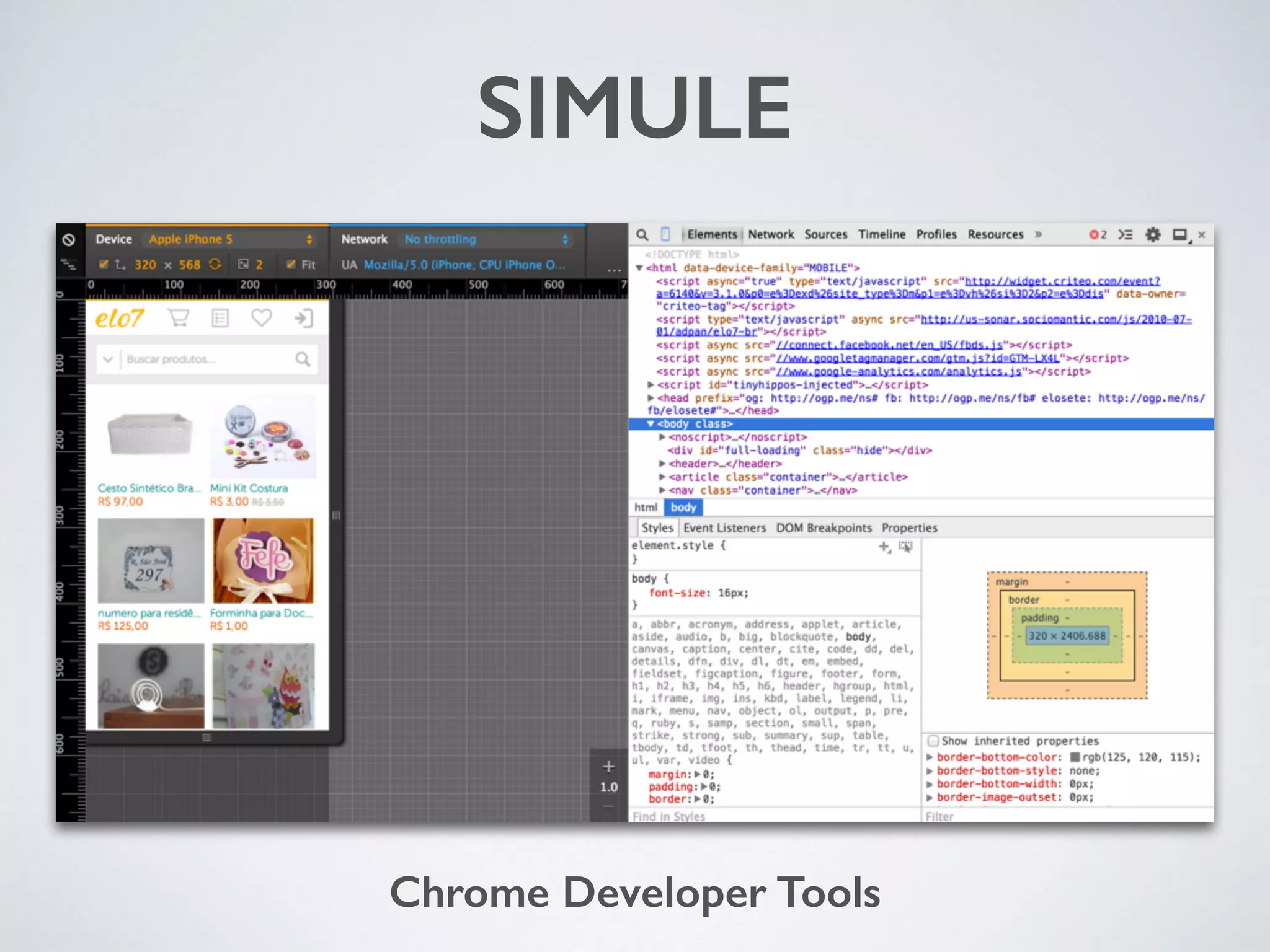The image size is (1270, 952).
Task: Click the html breadcrumb
Action: 646,507
